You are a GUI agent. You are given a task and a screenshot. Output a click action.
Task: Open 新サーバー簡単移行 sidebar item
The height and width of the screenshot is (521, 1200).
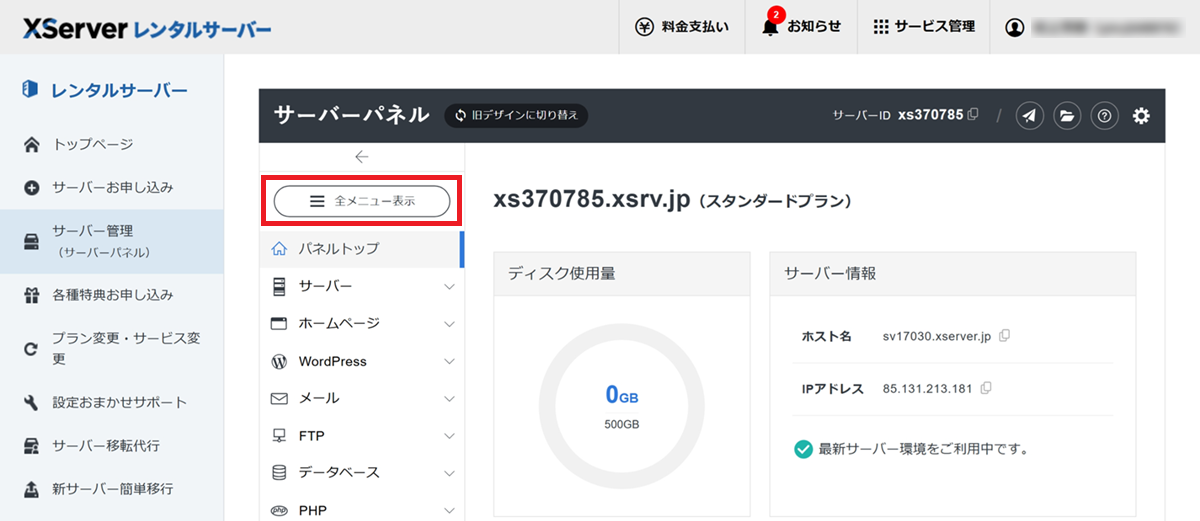tap(112, 489)
